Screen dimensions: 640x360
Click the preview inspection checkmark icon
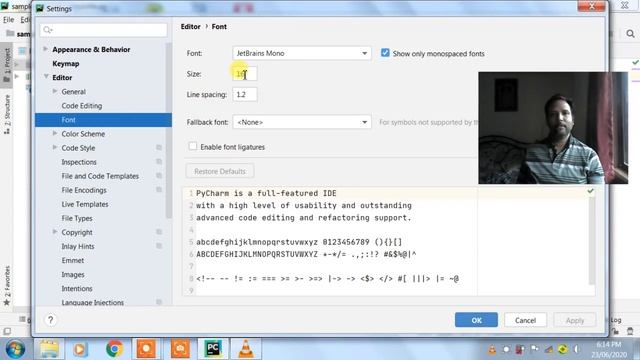[x=590, y=191]
